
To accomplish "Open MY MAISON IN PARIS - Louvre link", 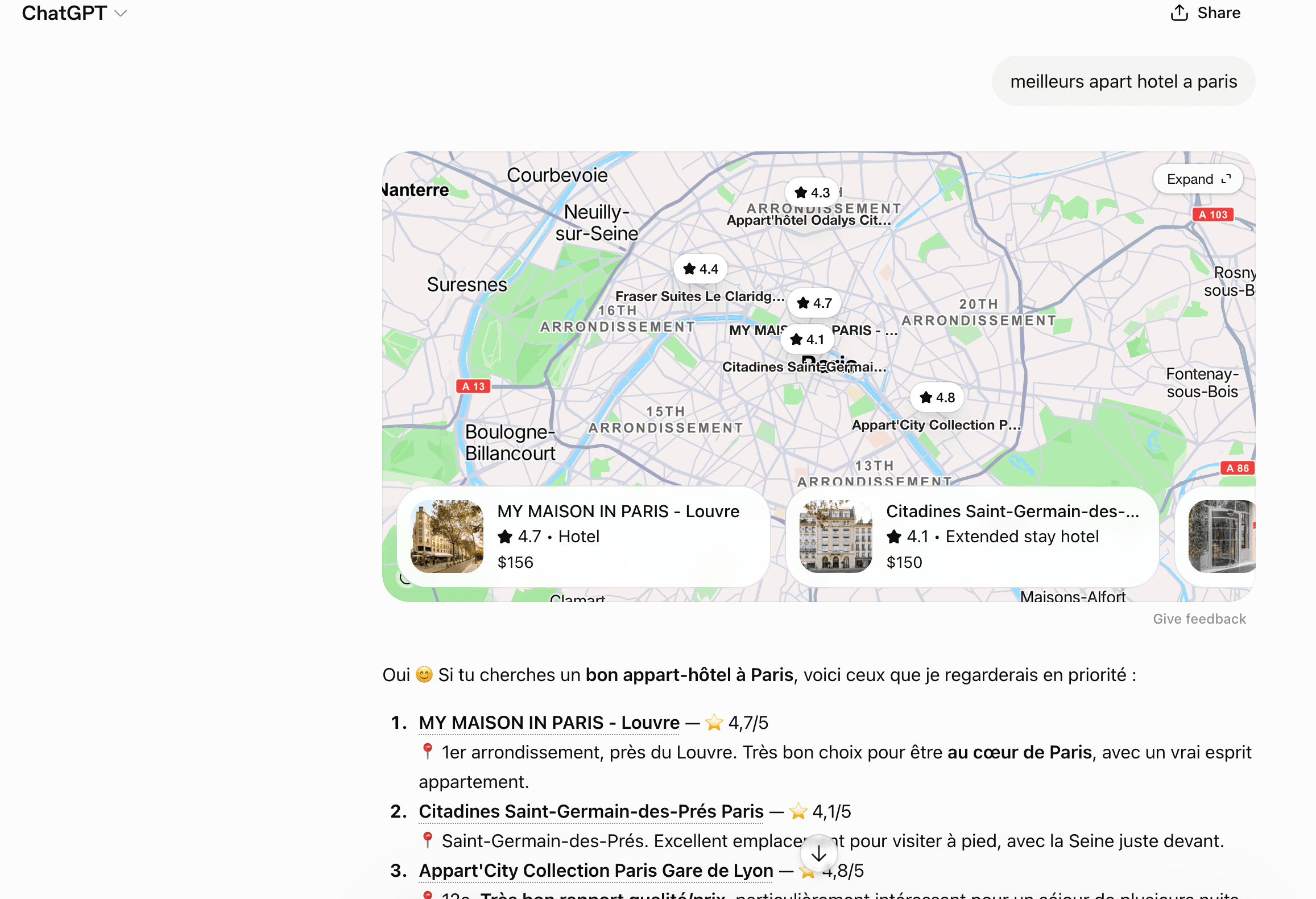I will [549, 723].
